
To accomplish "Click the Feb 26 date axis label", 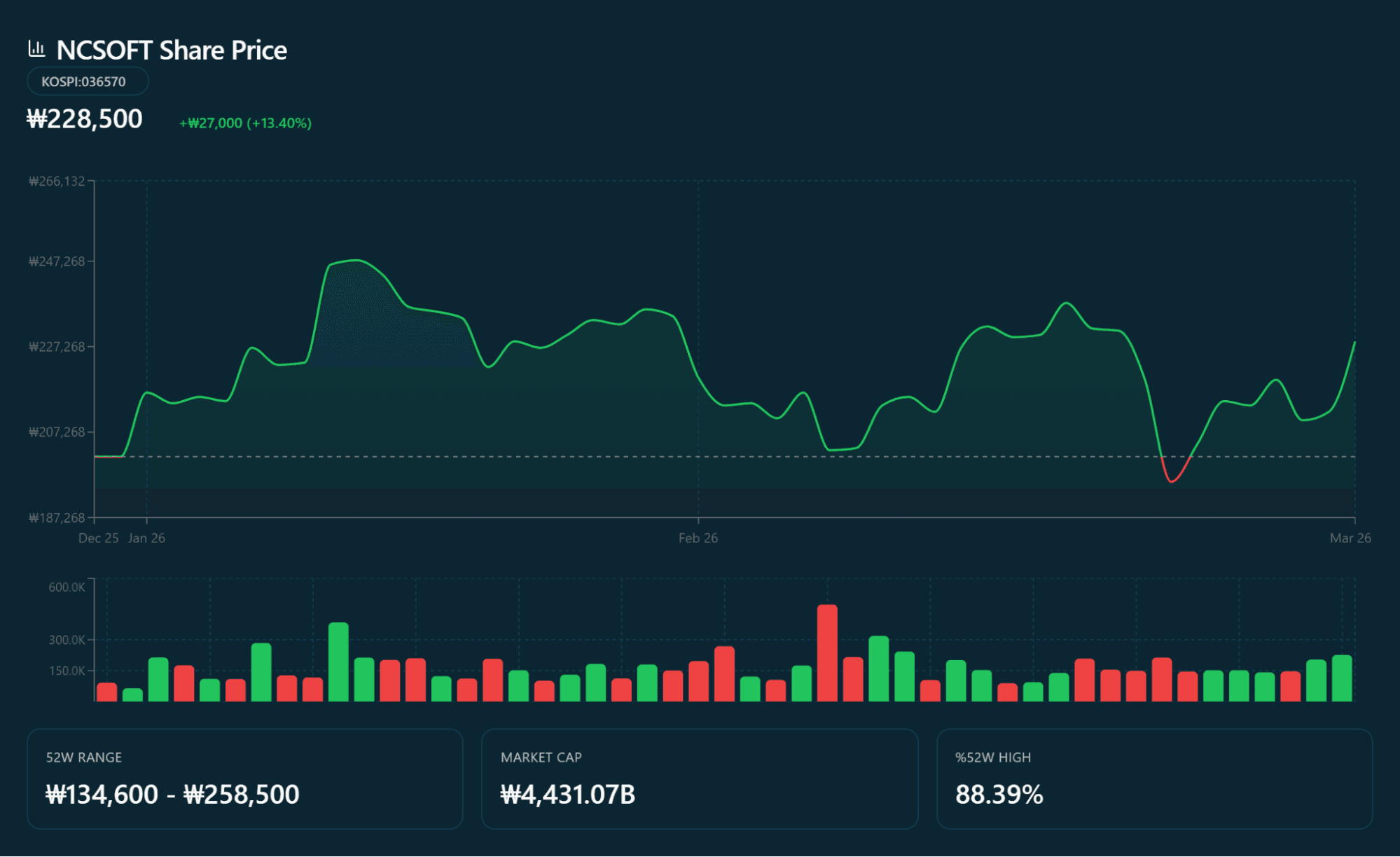I will [x=698, y=538].
